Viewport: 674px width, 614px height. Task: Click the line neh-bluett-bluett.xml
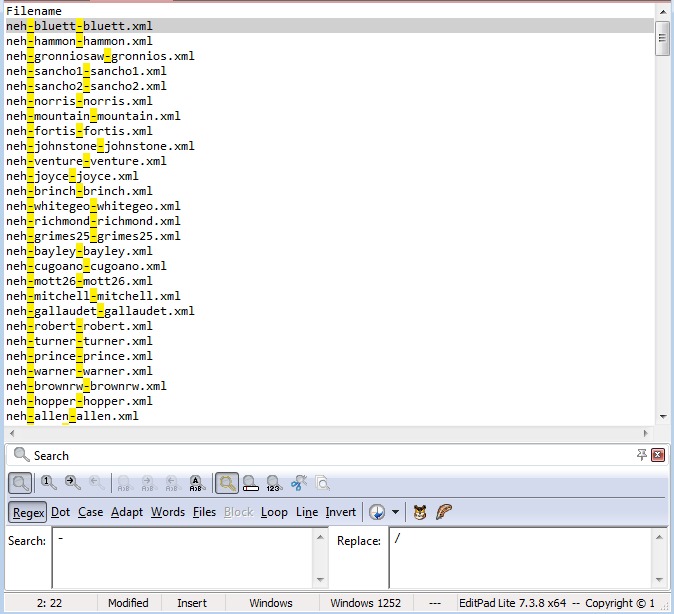[x=79, y=26]
